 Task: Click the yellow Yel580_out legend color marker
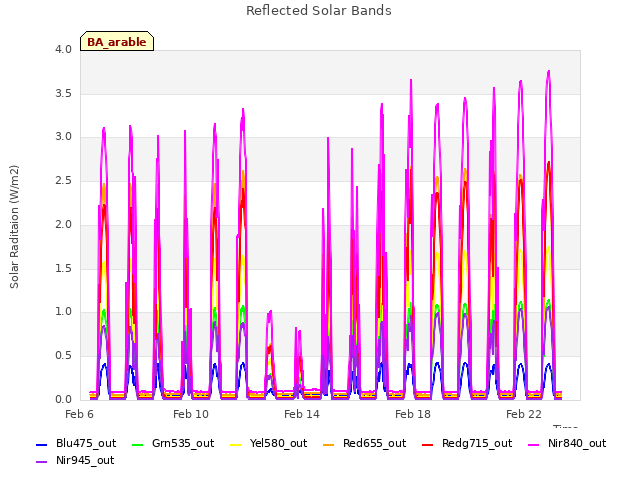(236, 444)
